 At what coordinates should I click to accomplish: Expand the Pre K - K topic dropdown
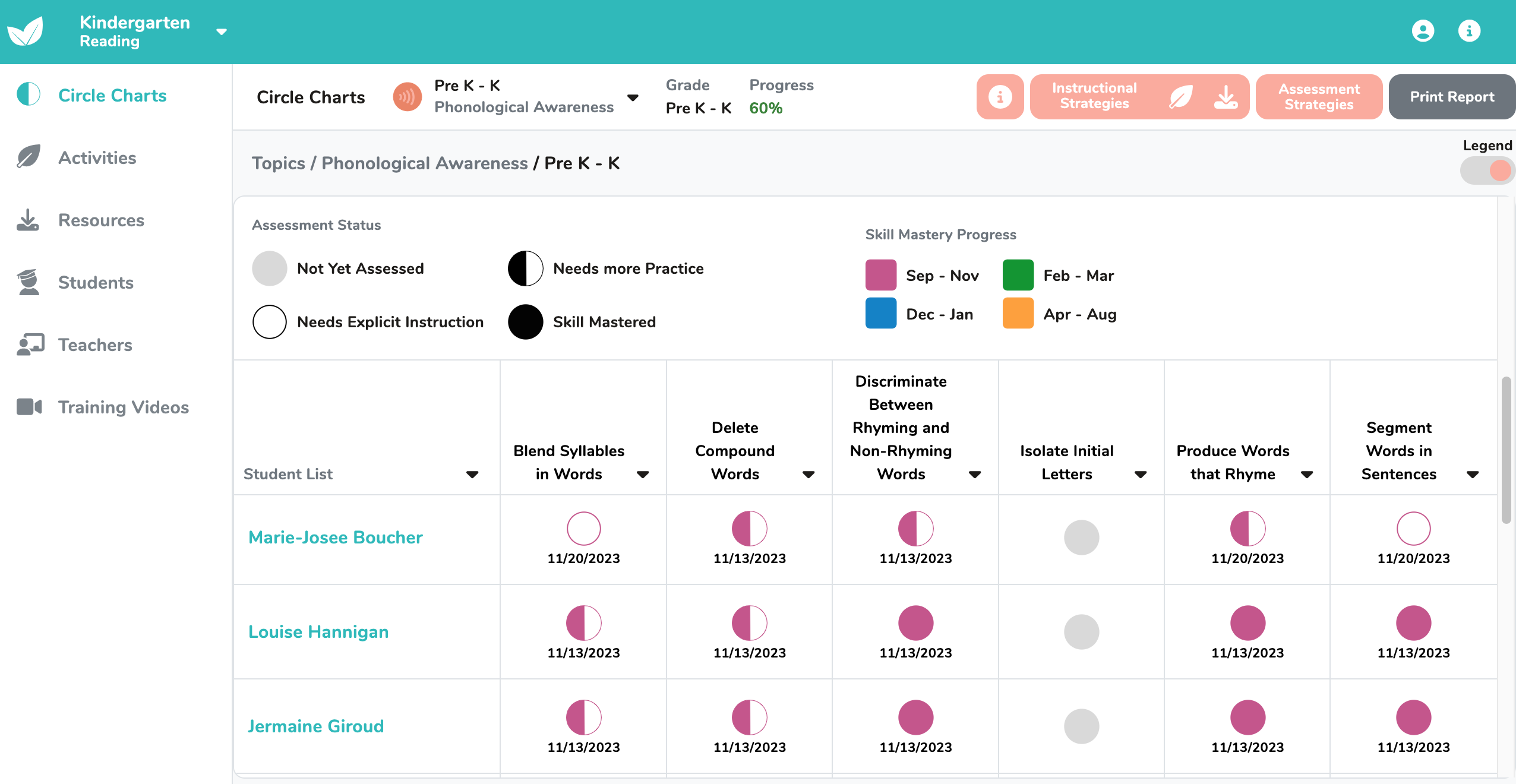[x=633, y=97]
